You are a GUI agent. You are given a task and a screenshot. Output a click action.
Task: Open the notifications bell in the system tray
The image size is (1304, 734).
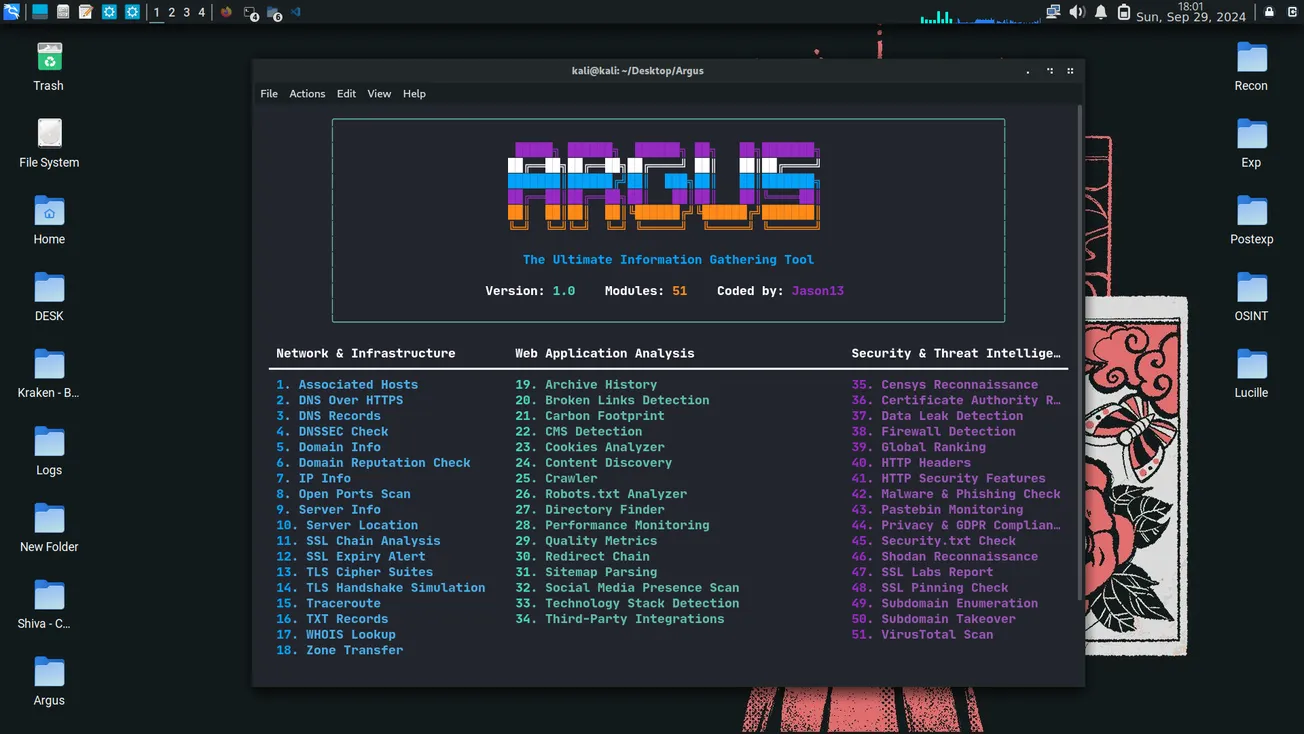tap(1101, 13)
